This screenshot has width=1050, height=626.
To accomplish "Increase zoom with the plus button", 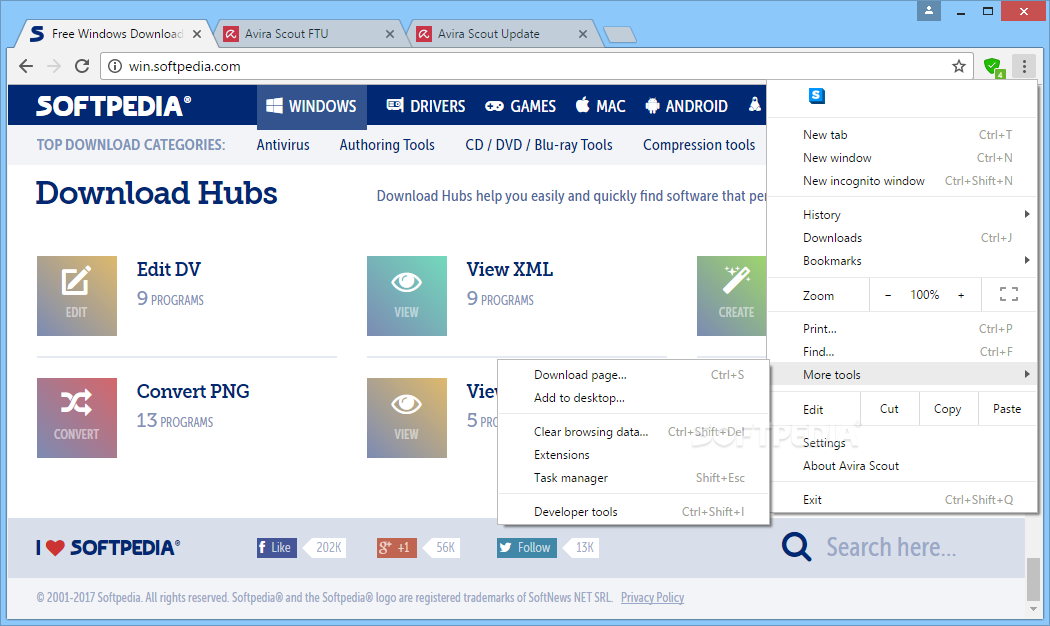I will [x=961, y=295].
